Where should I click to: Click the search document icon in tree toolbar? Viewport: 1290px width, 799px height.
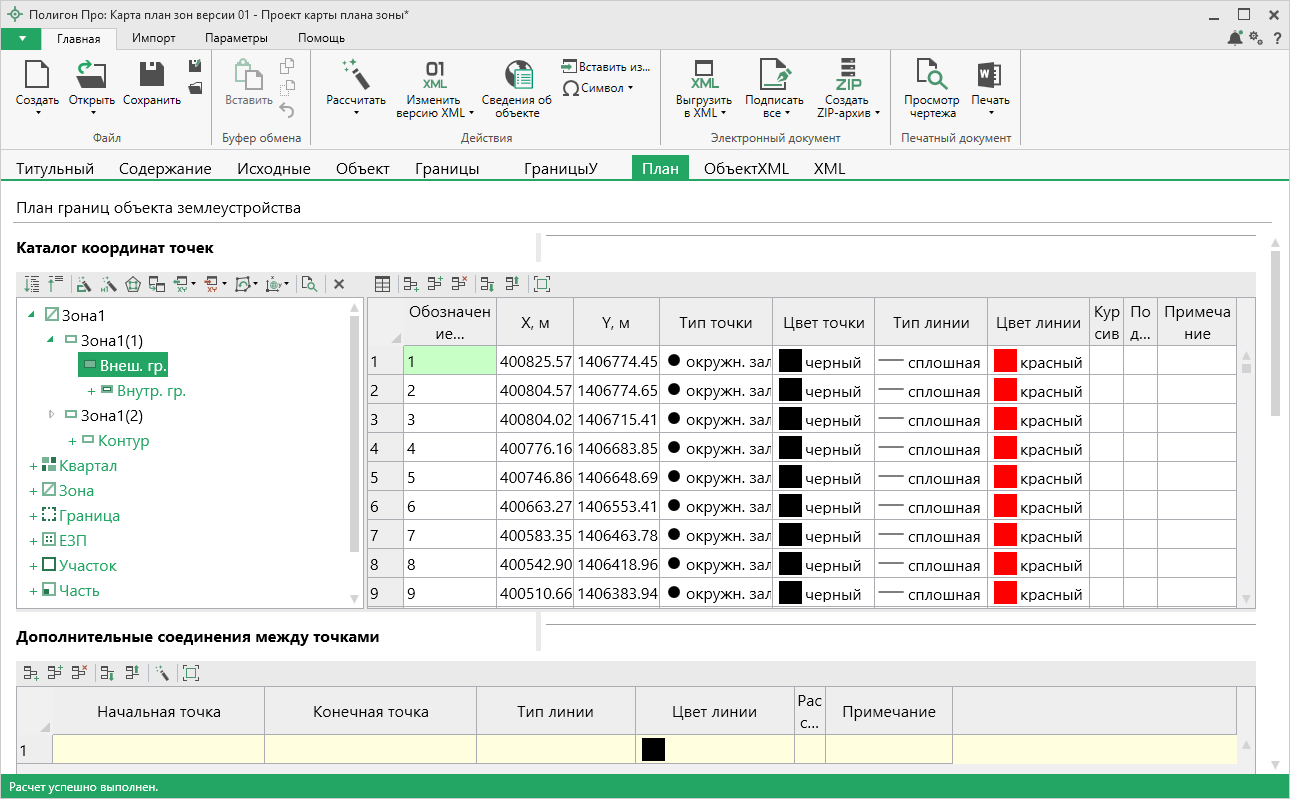[x=310, y=284]
